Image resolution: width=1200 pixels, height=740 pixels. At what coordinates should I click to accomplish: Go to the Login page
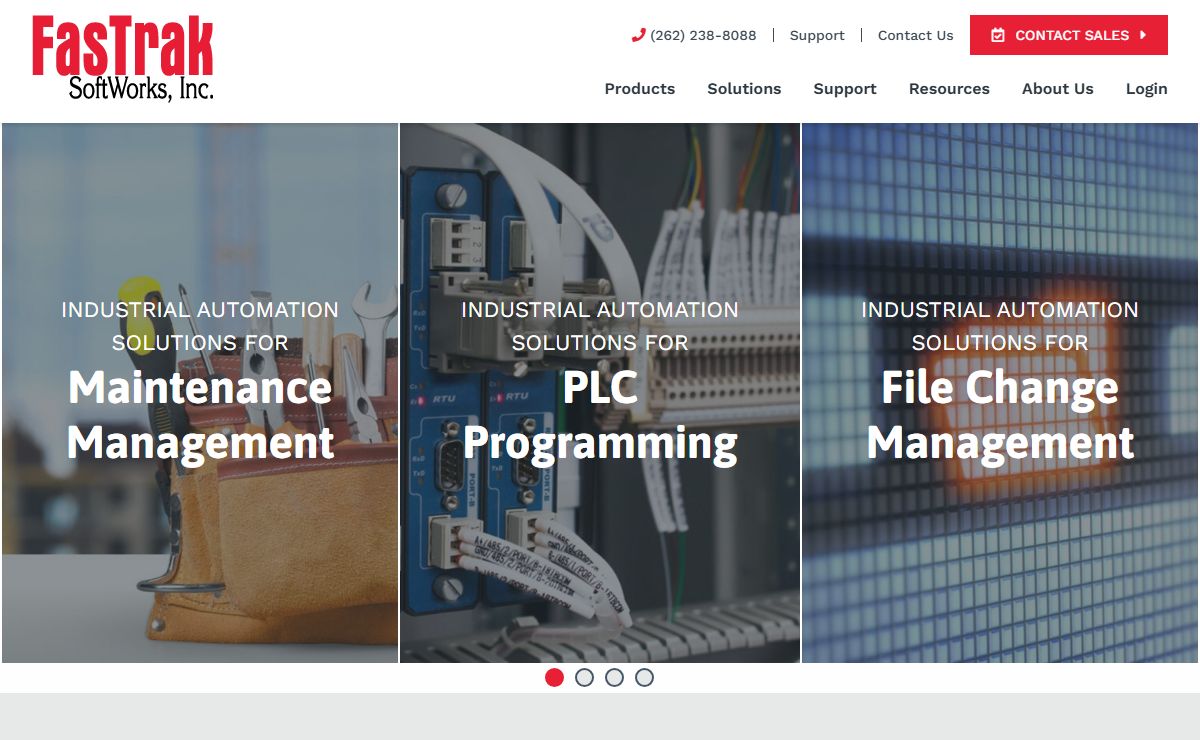(1147, 88)
